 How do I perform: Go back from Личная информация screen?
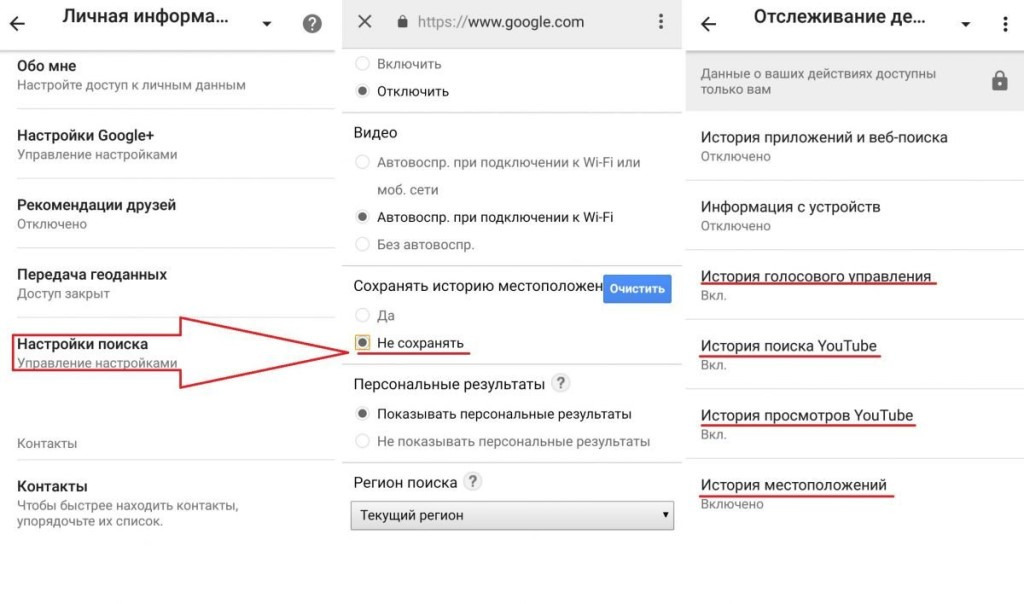(x=17, y=24)
